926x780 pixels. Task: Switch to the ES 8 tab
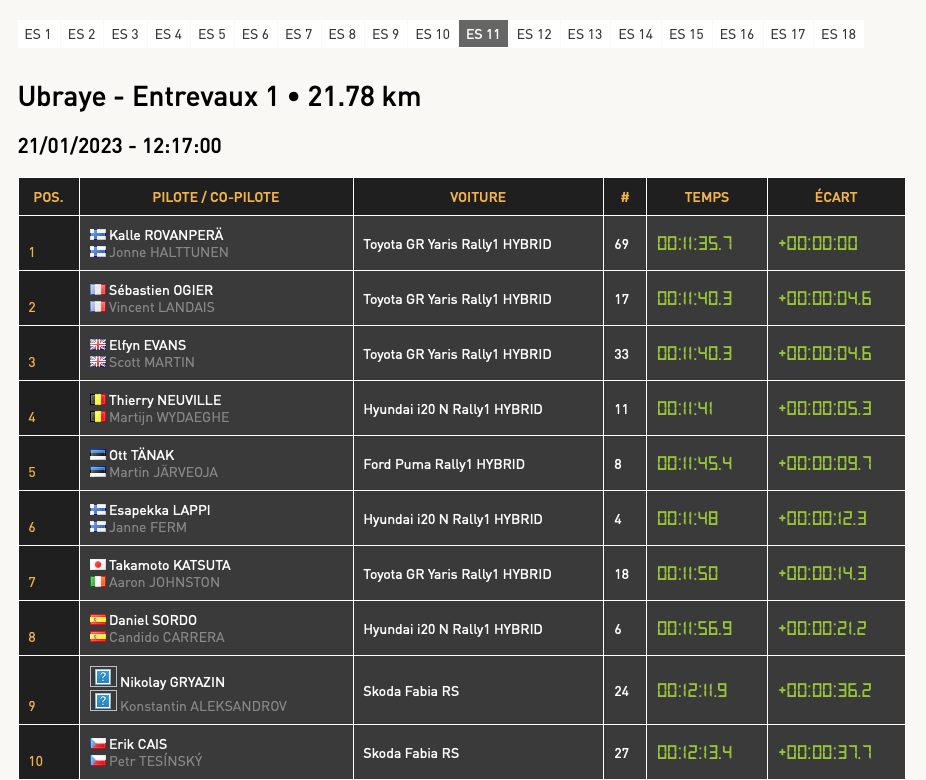342,34
